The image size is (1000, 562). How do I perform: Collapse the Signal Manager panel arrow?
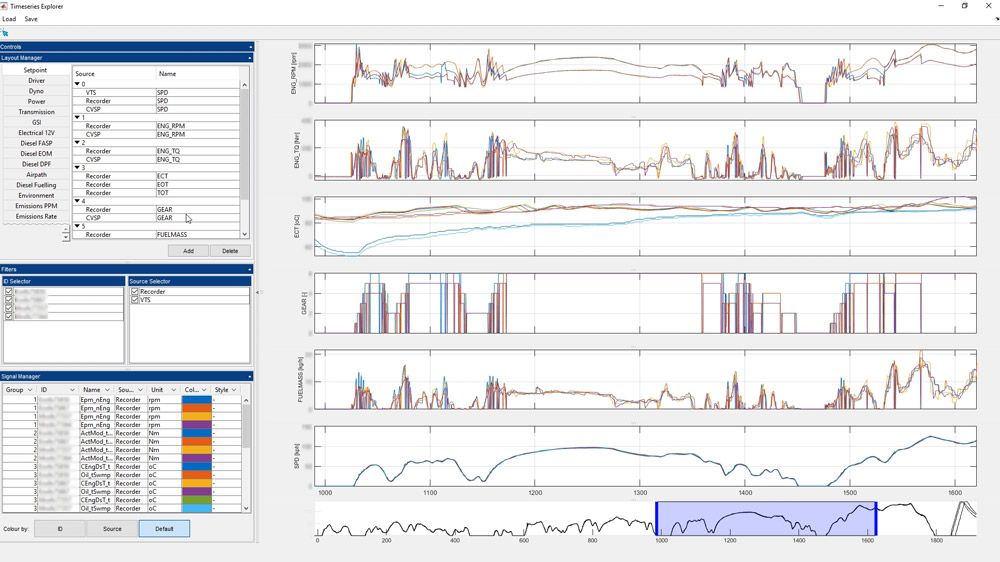pyautogui.click(x=251, y=376)
